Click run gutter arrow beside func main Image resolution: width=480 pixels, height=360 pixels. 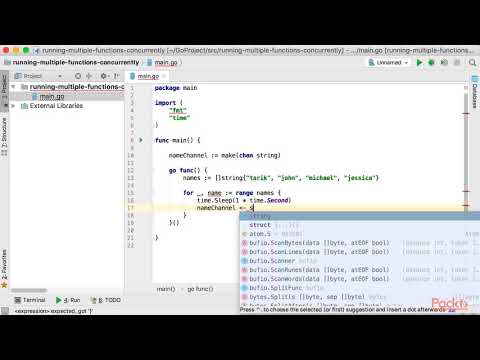[141, 140]
